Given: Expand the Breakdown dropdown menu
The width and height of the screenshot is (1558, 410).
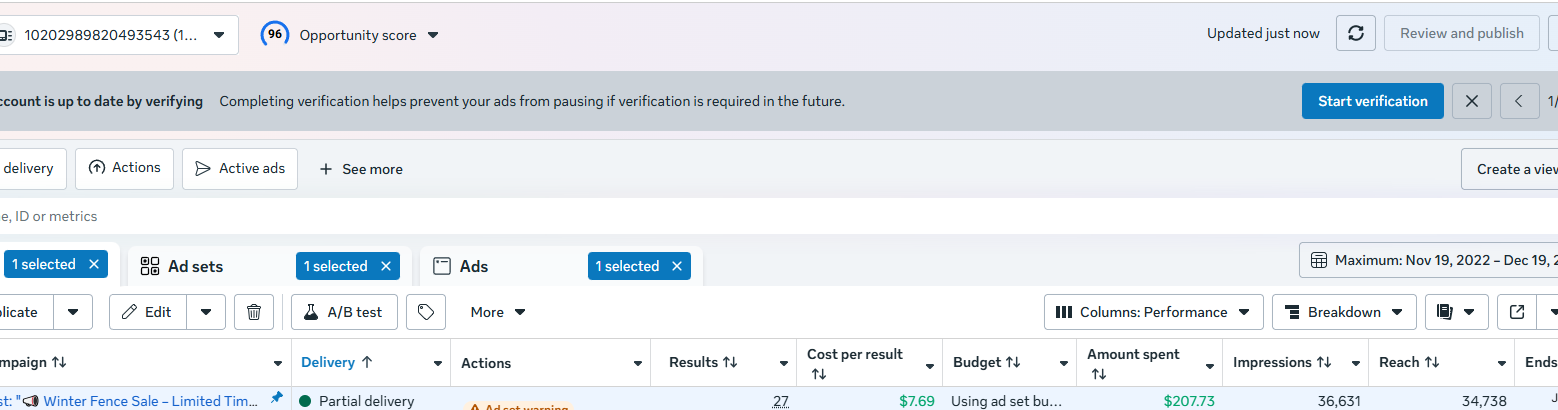Looking at the screenshot, I should pyautogui.click(x=1344, y=312).
